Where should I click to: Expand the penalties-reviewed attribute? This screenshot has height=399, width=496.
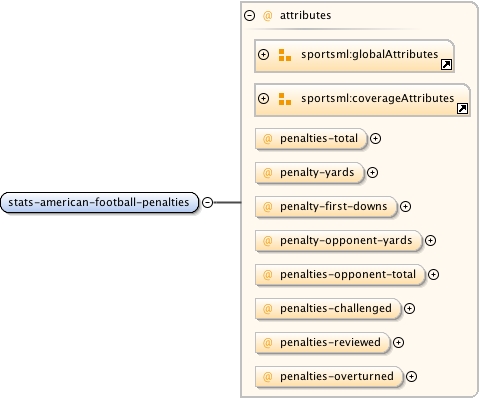pyautogui.click(x=398, y=342)
